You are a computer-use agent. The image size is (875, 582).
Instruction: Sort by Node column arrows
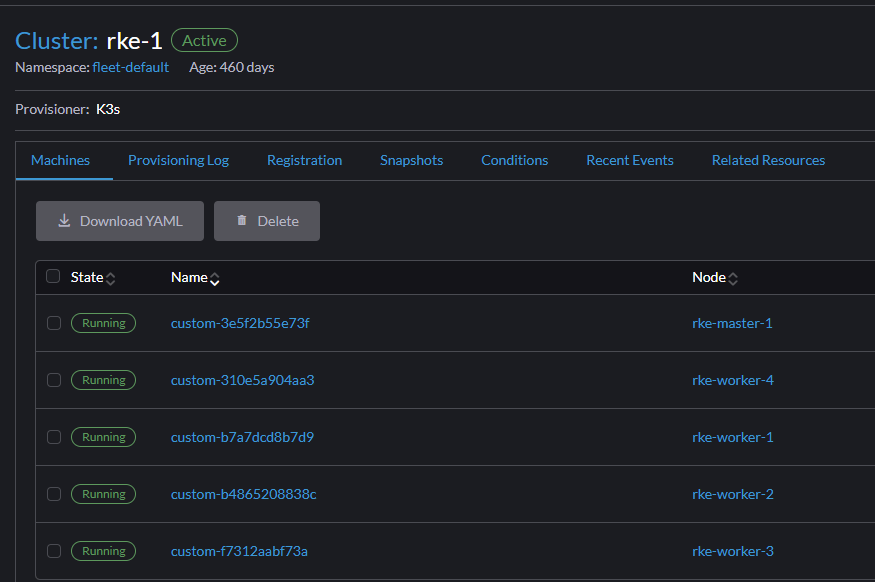coord(733,278)
